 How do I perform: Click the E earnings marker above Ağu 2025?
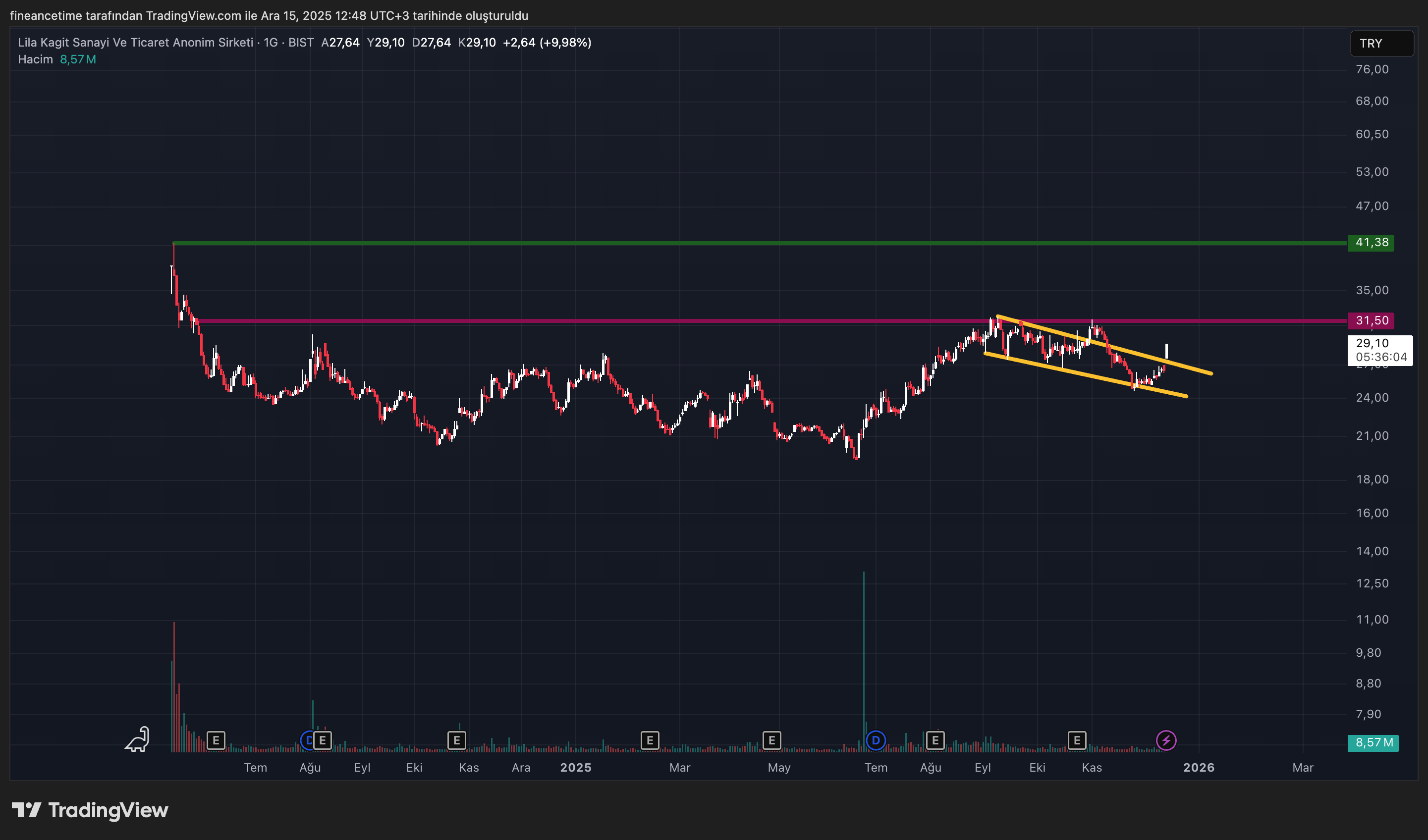click(x=935, y=740)
